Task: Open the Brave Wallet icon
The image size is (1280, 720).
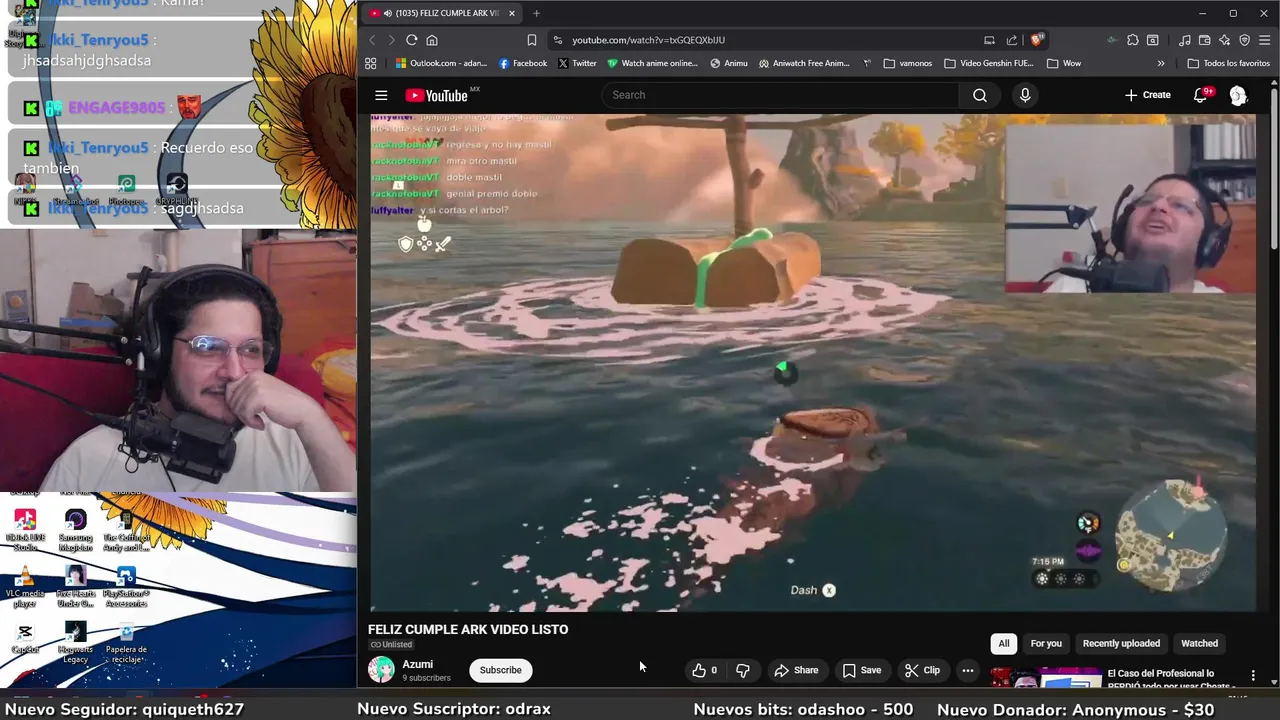Action: click(x=1205, y=40)
